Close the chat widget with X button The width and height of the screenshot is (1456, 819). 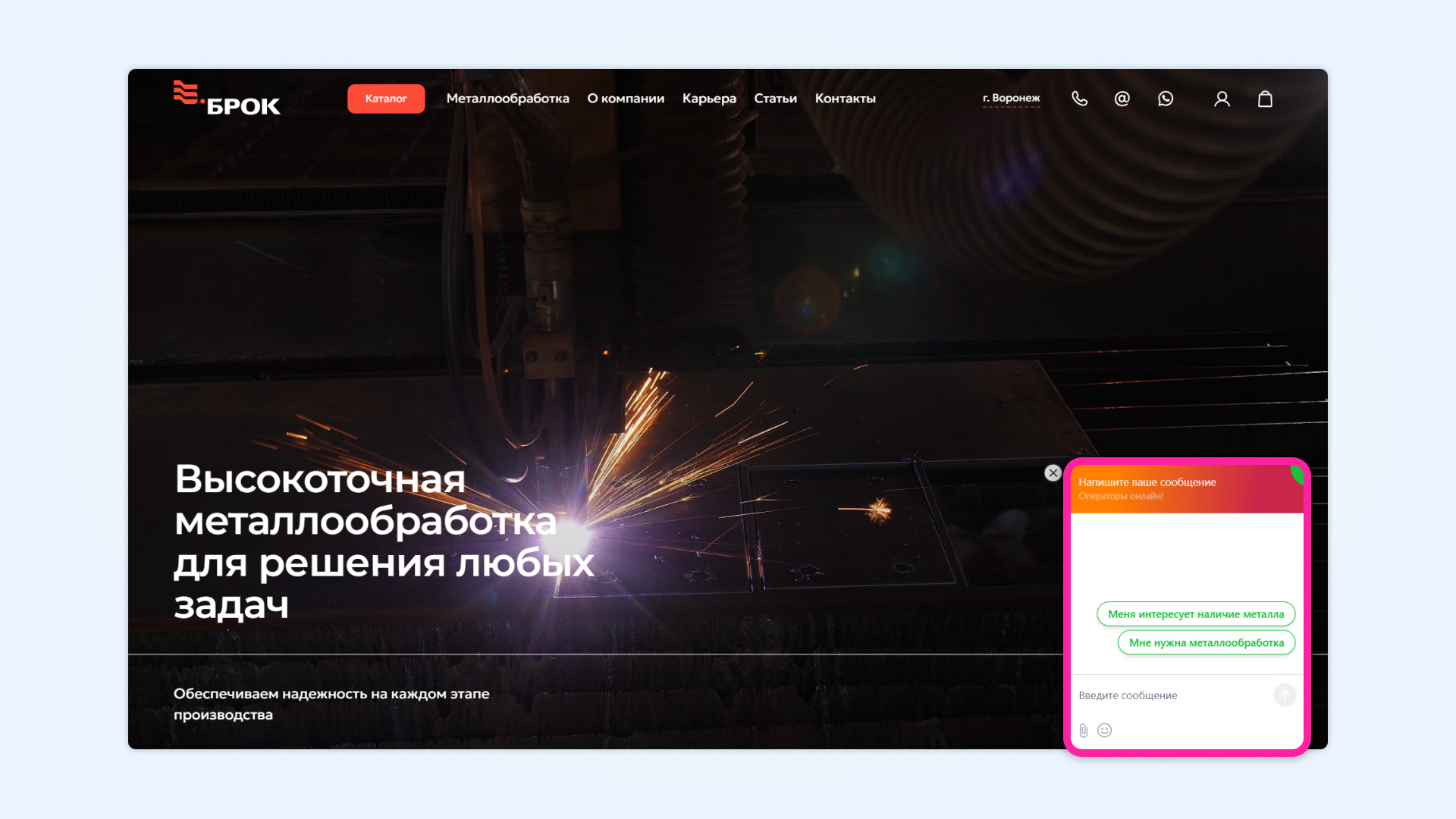click(1053, 473)
